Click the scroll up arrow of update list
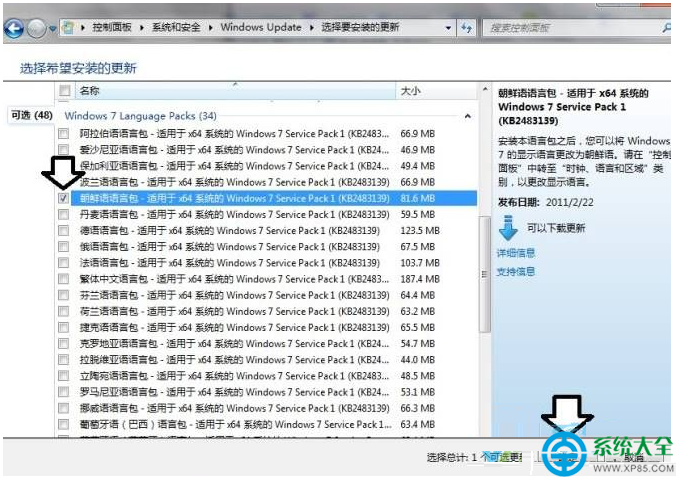Image resolution: width=676 pixels, height=479 pixels. [x=485, y=90]
